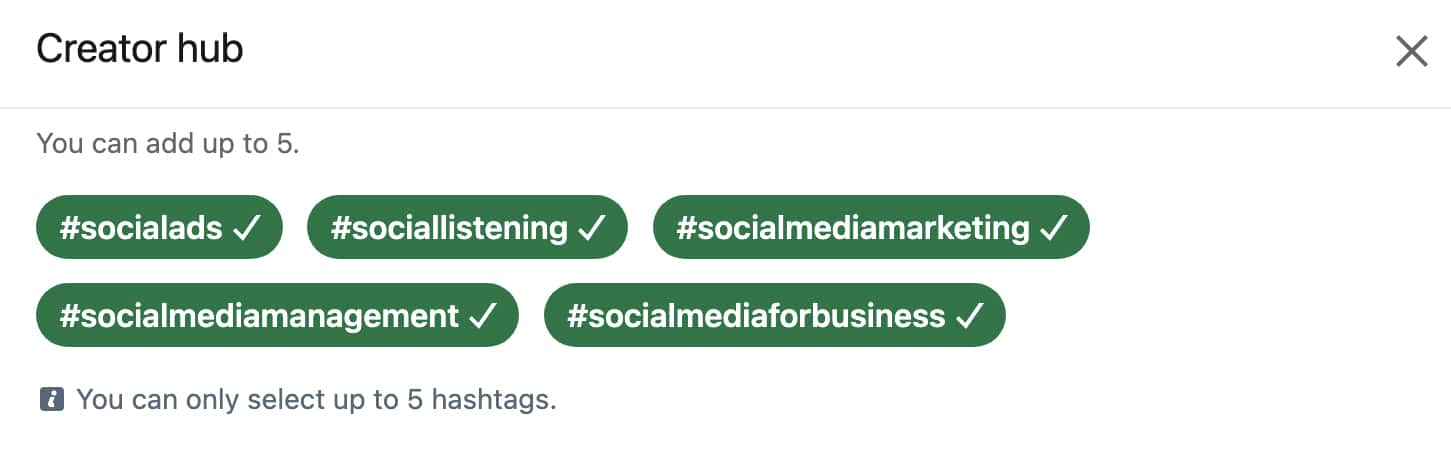Click the checkmark on #sociallistening pill
Viewport: 1451px width, 453px height.
coord(591,229)
